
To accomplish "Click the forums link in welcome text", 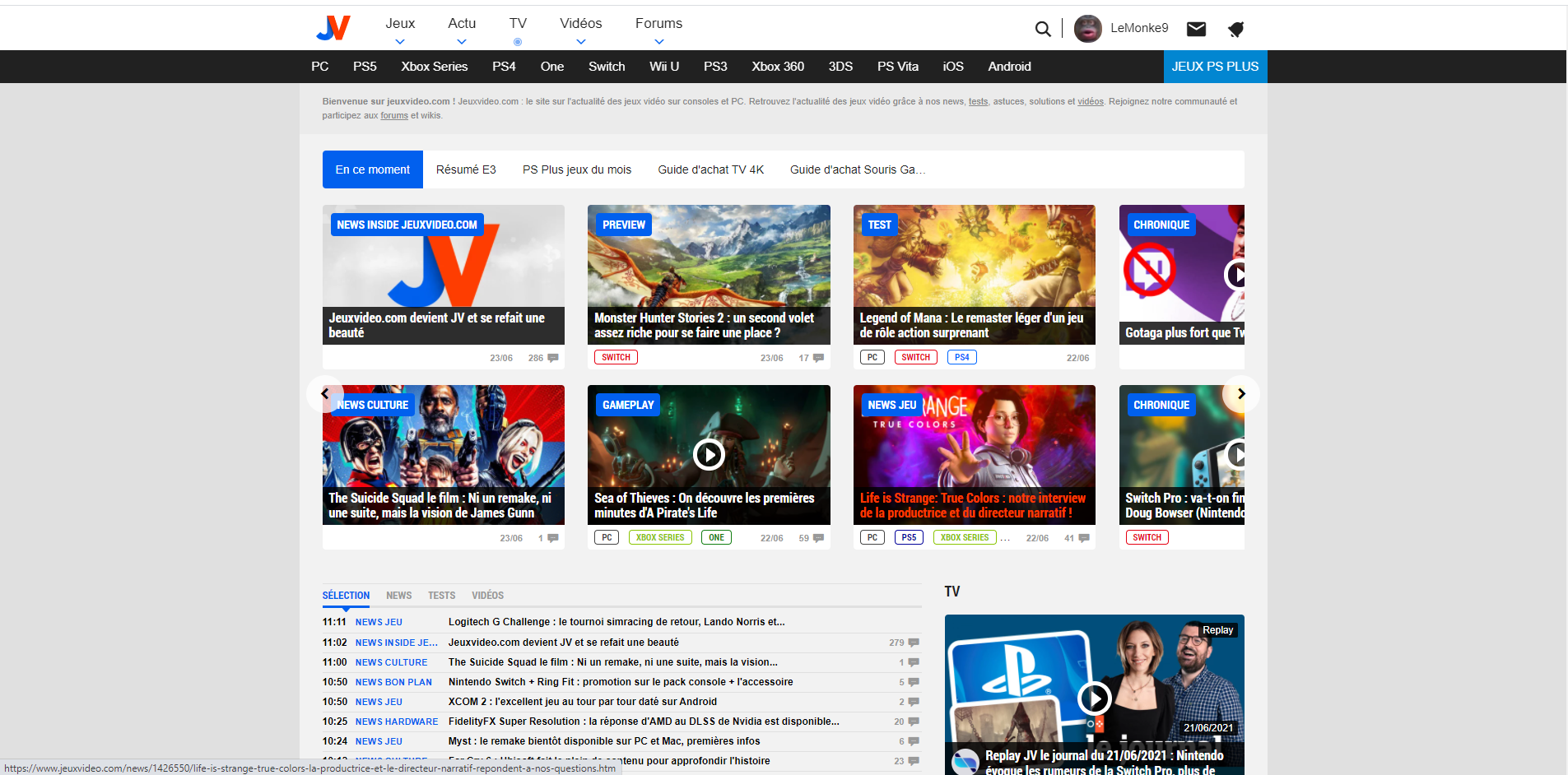I will 394,116.
